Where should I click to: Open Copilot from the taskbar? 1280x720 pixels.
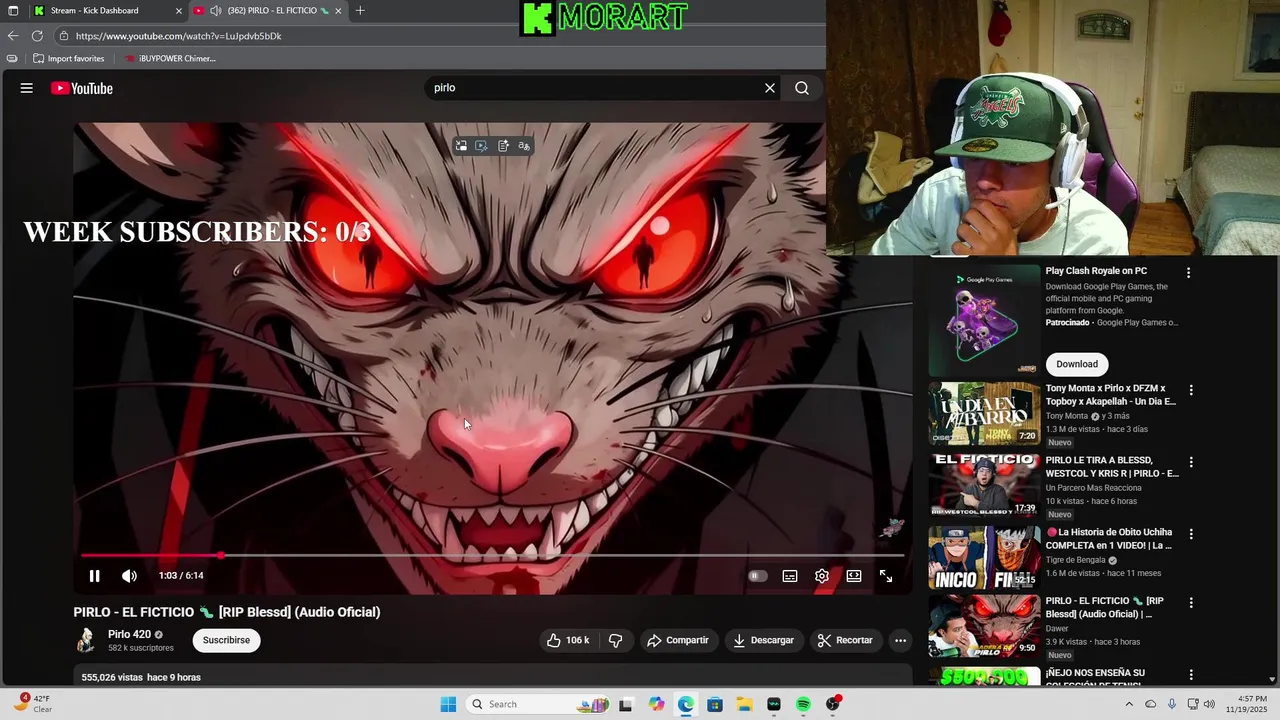[x=656, y=704]
